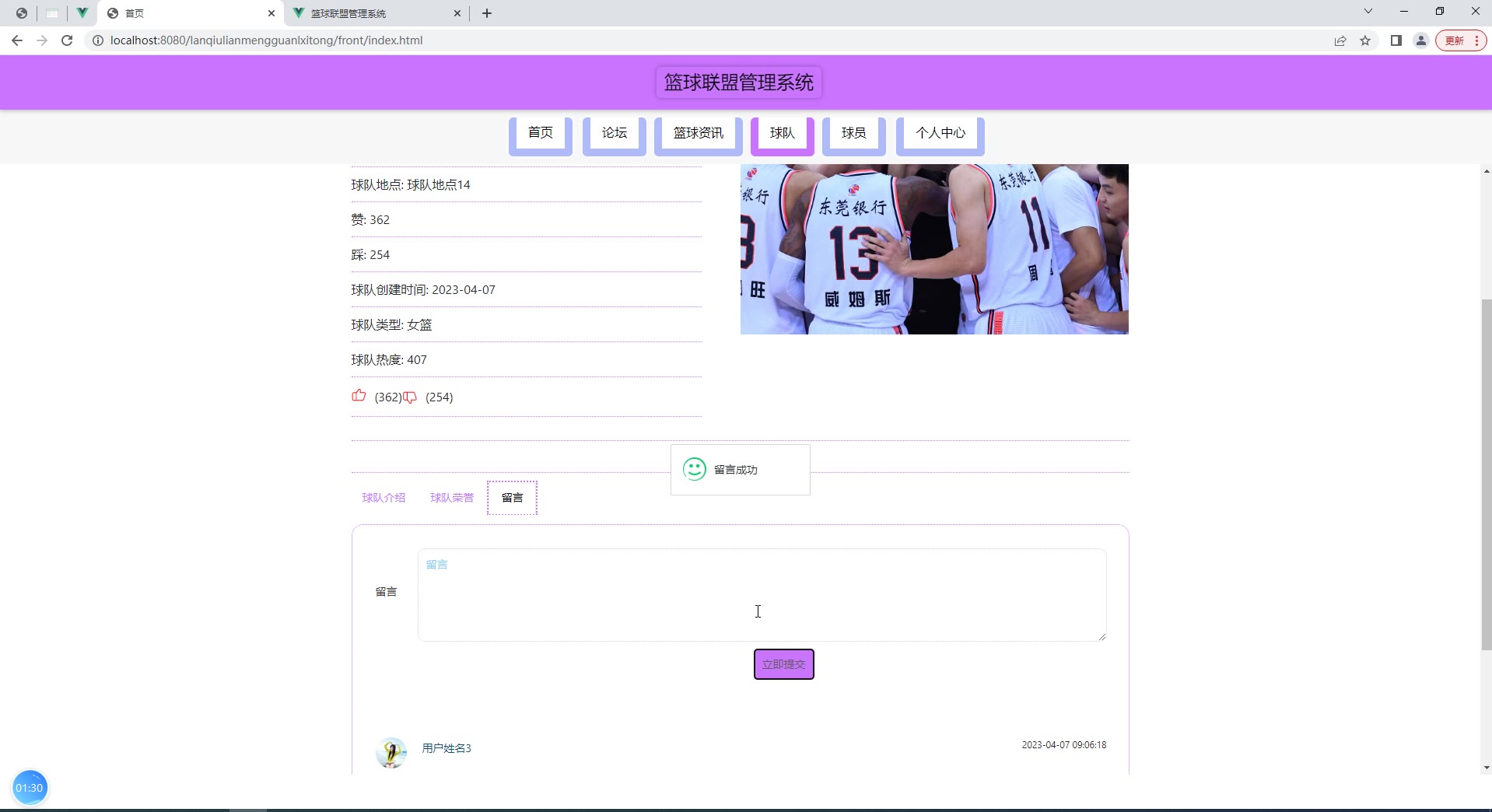Click the (362) like count
Image resolution: width=1492 pixels, height=812 pixels.
[388, 397]
